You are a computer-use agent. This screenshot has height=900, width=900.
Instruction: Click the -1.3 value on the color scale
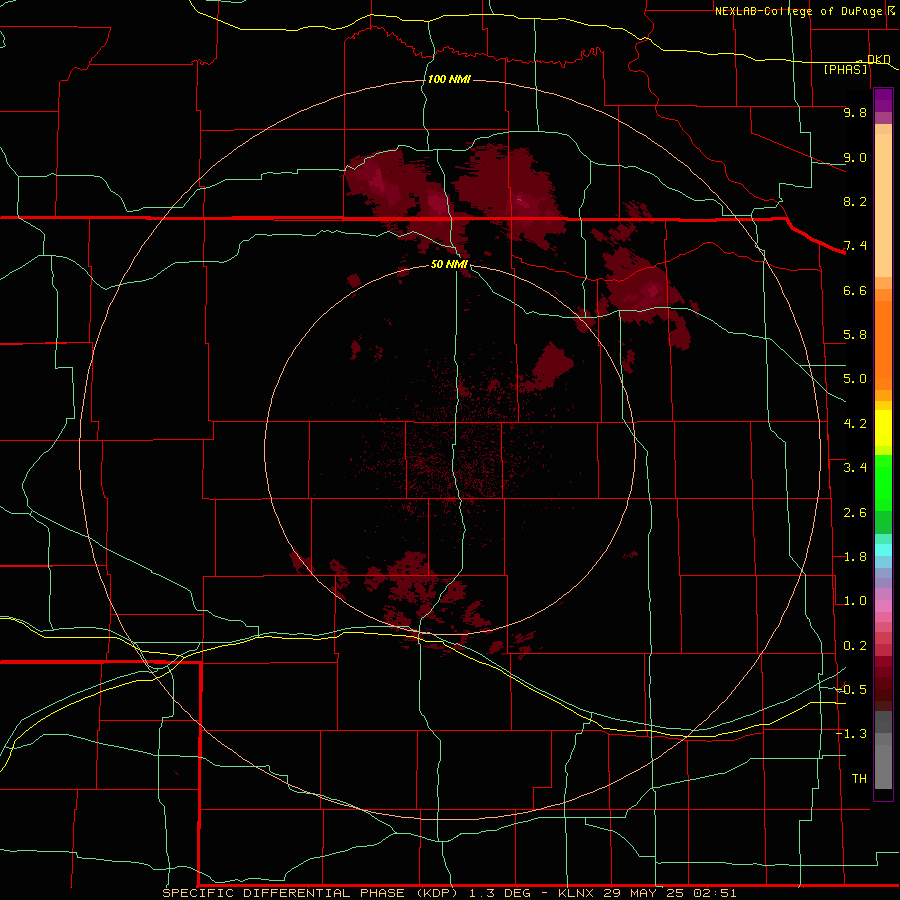[x=851, y=734]
